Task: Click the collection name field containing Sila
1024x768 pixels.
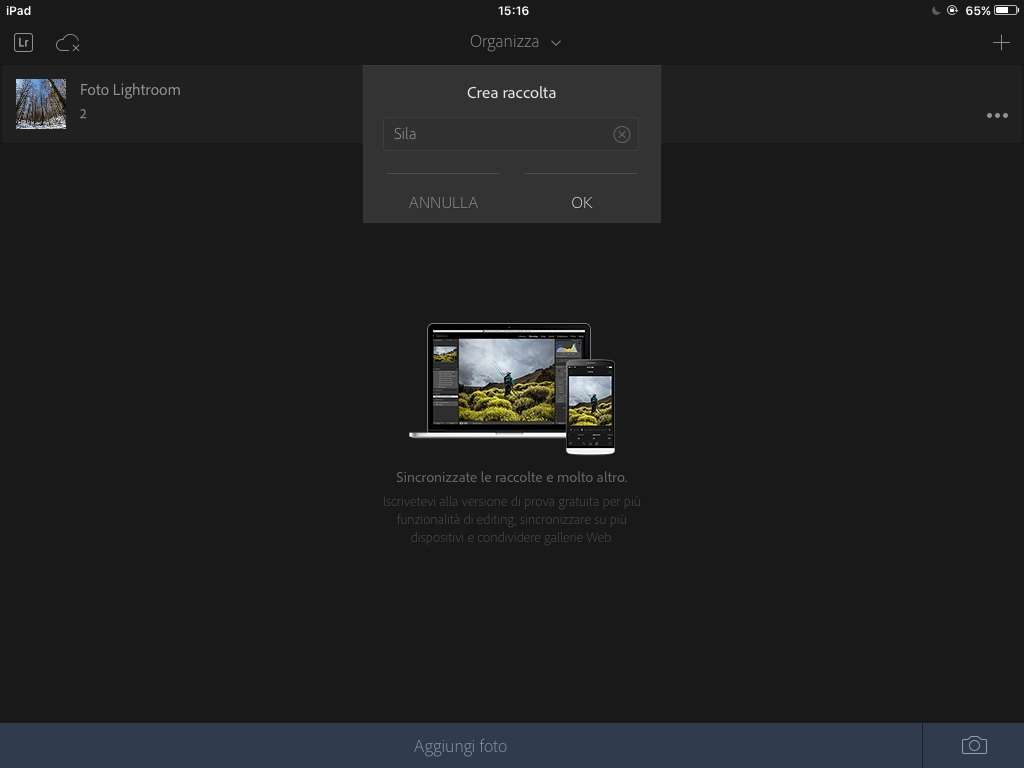Action: [x=510, y=134]
